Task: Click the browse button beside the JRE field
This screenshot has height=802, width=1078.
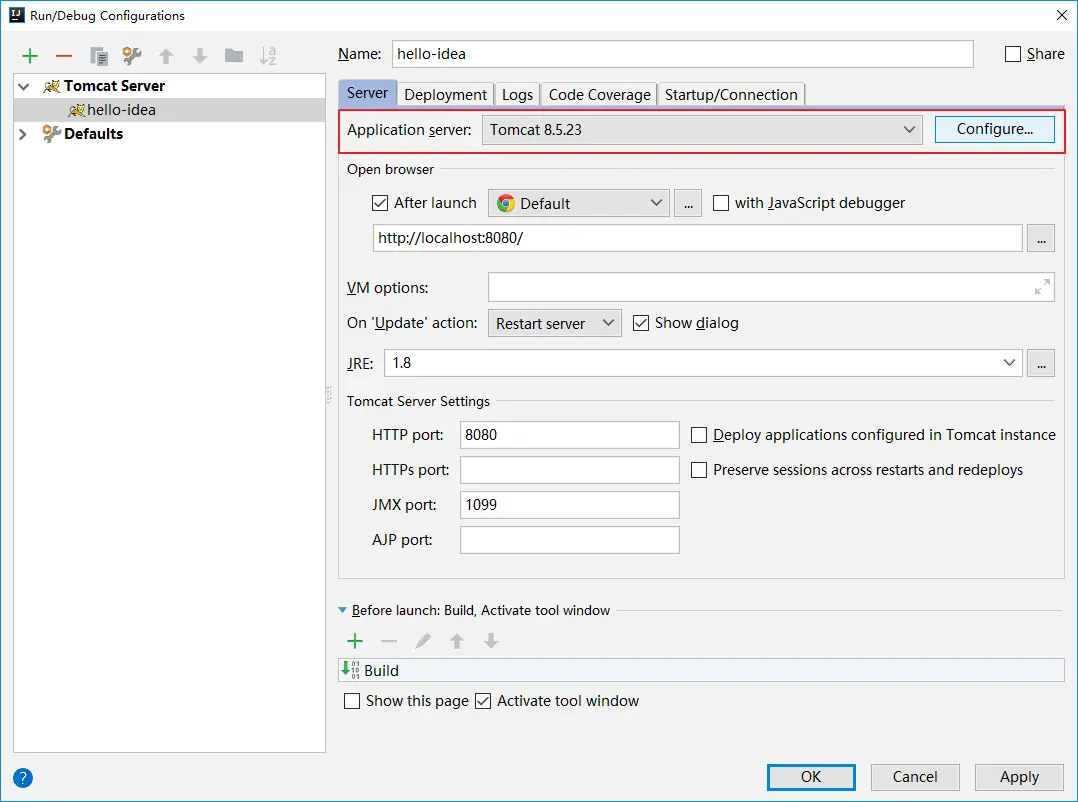Action: (1041, 363)
